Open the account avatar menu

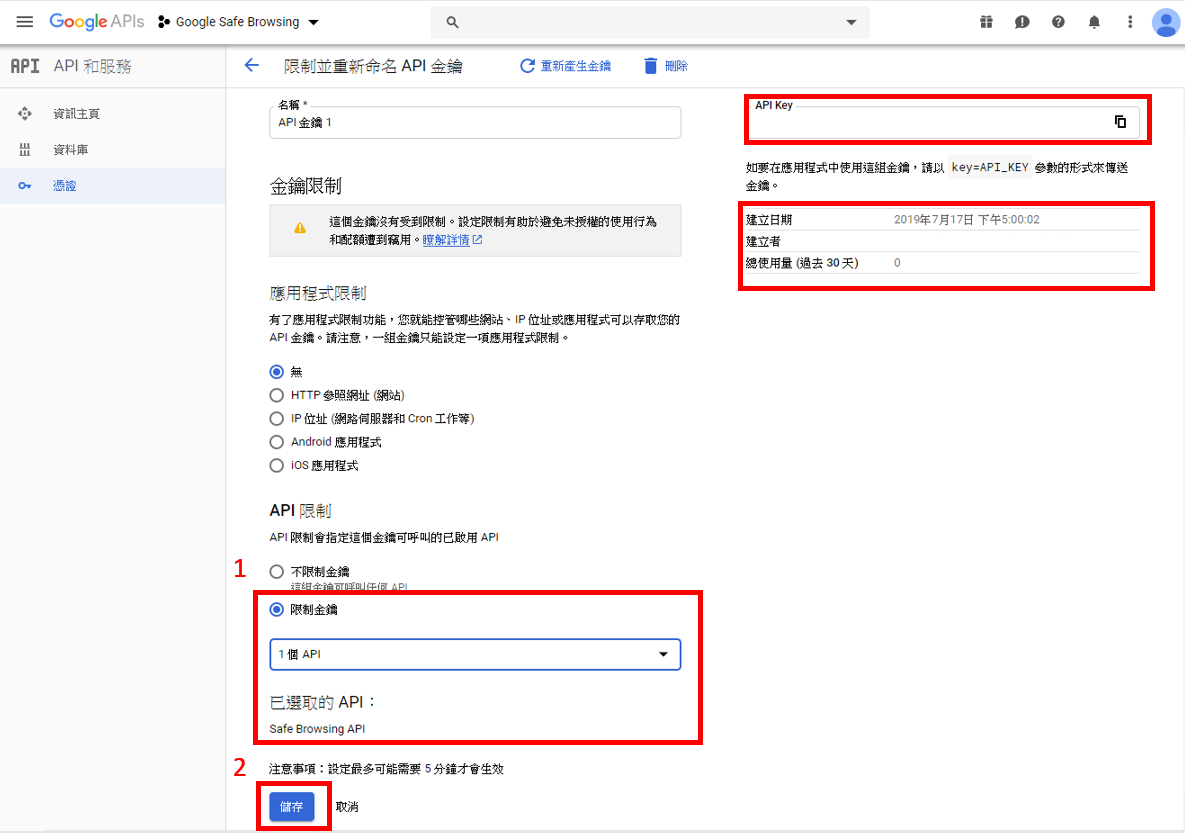[x=1166, y=21]
